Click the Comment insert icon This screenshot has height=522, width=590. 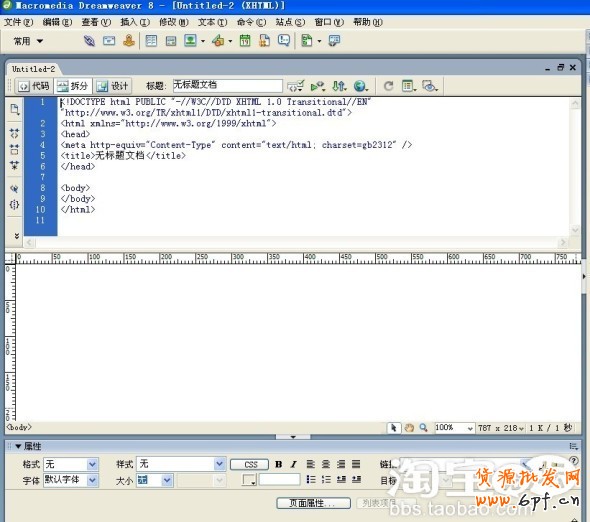pyautogui.click(x=284, y=41)
